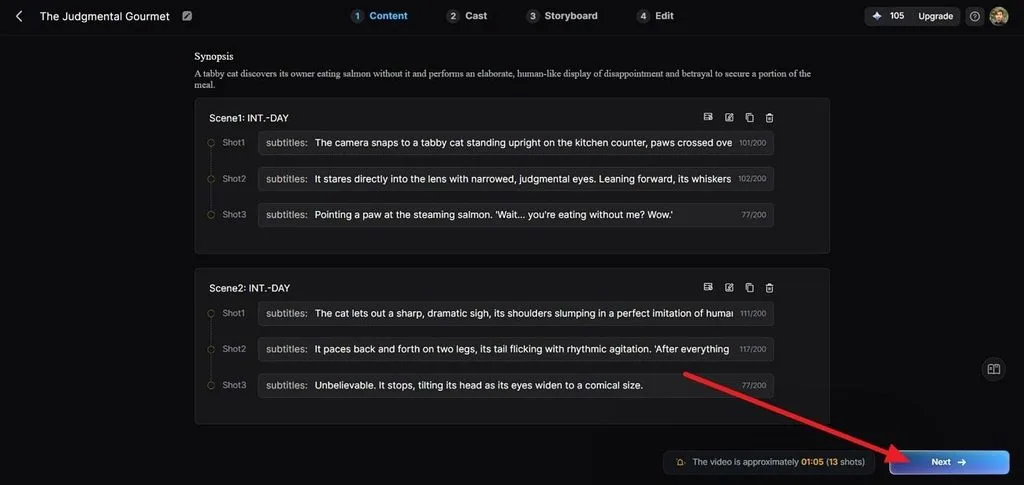Click Scene1 Shot3 subtitle about steaming salmon
The height and width of the screenshot is (485, 1024).
click(516, 215)
